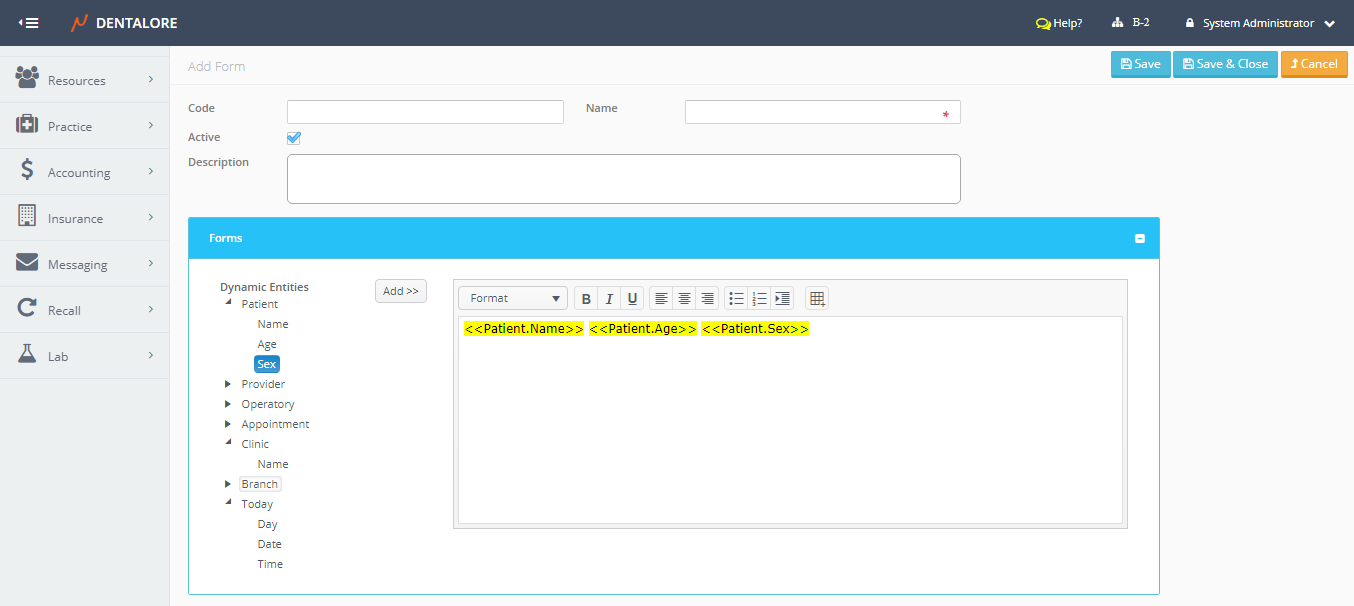This screenshot has height=606, width=1354.
Task: Click the insert table icon
Action: click(817, 299)
